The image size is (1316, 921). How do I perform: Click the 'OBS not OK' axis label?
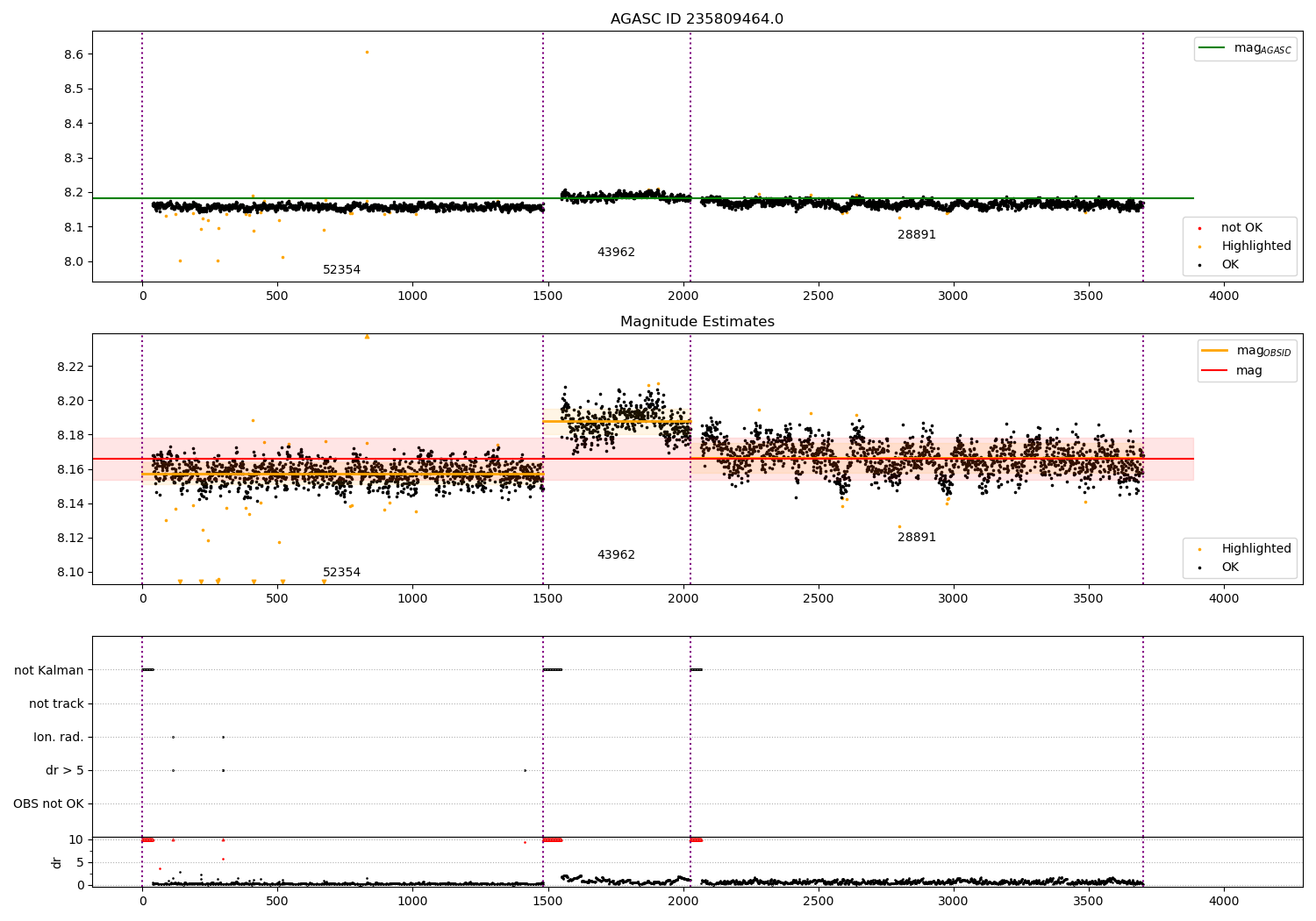[48, 804]
